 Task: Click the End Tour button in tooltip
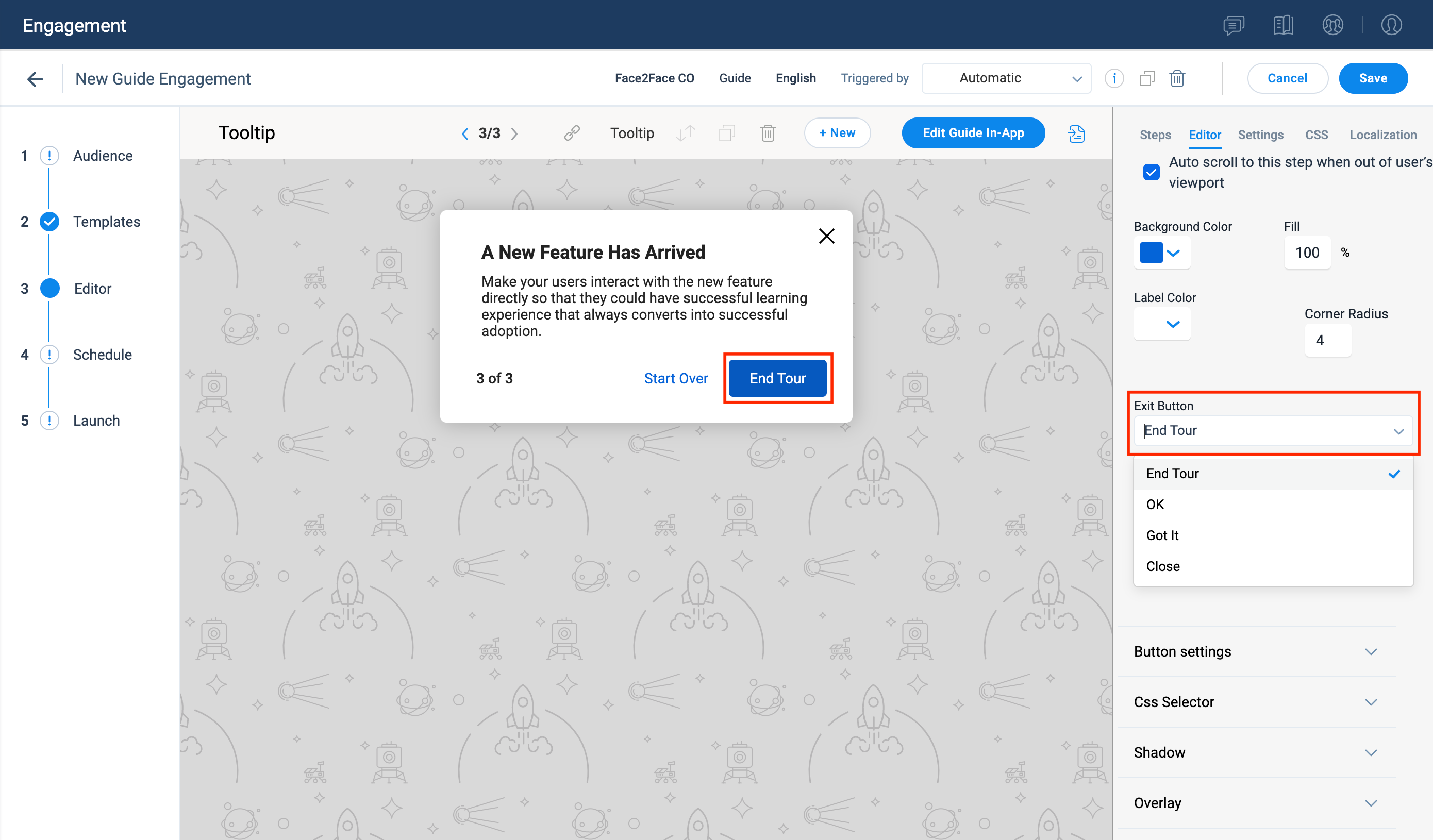[x=777, y=378]
